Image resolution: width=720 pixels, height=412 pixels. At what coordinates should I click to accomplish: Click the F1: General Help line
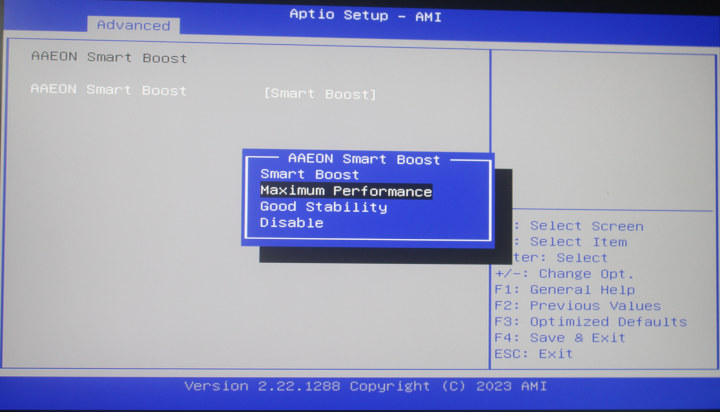click(x=565, y=290)
